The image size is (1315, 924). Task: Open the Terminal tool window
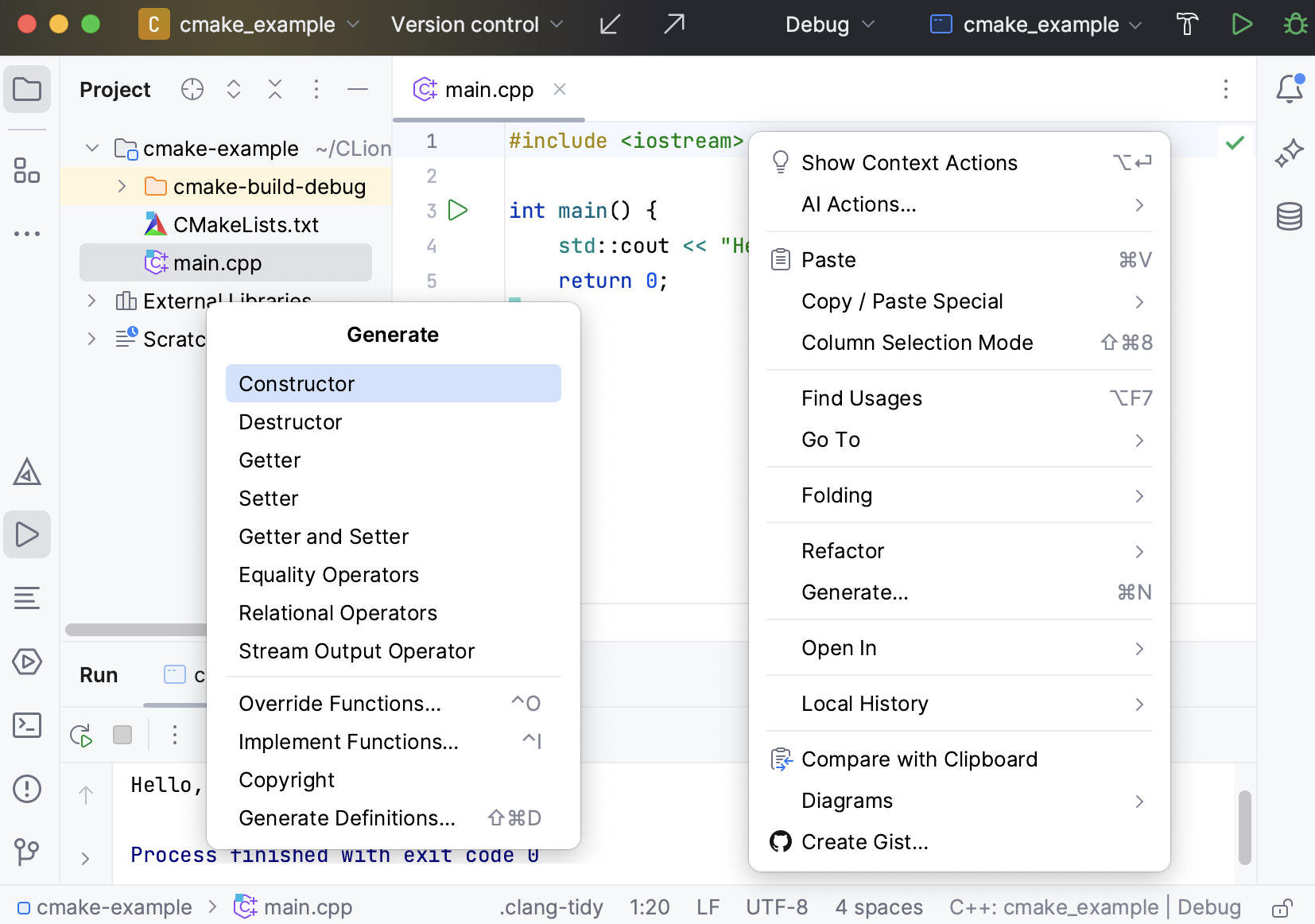tap(27, 725)
